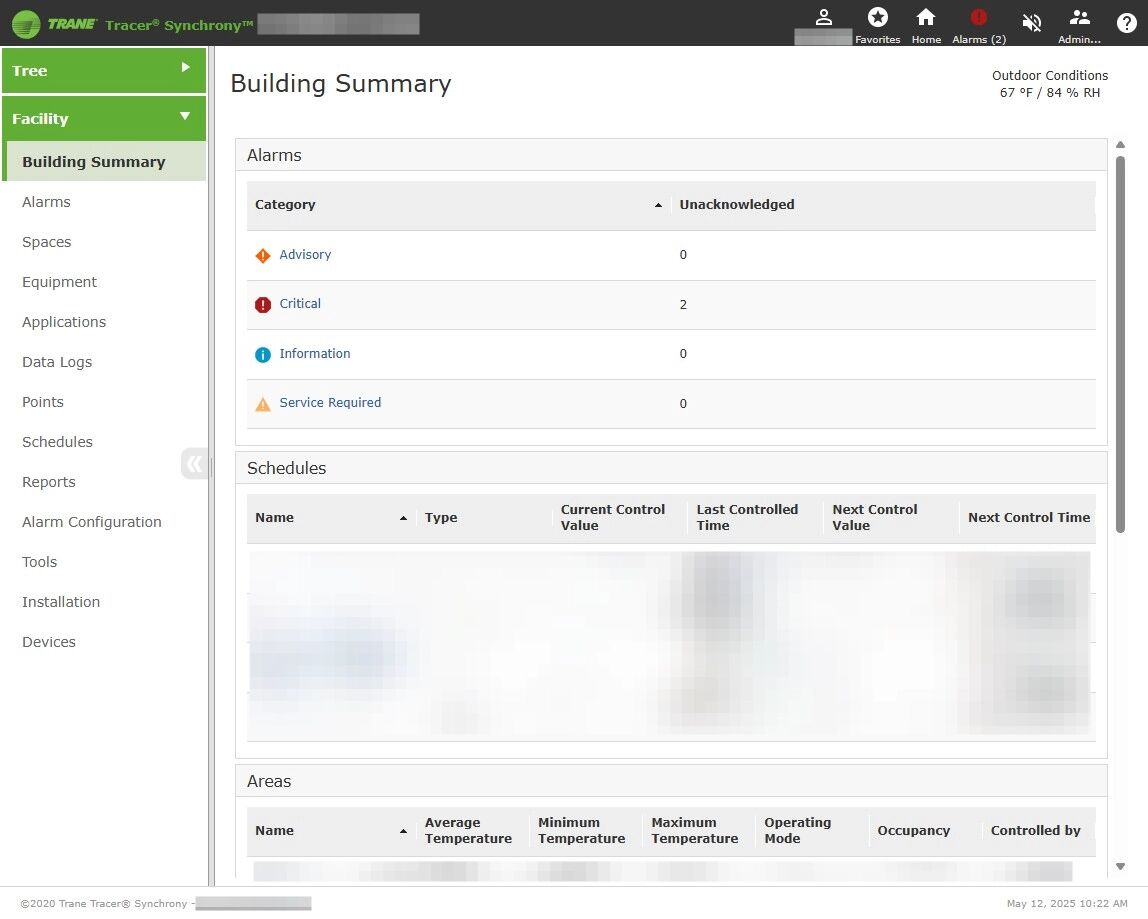Collapse sidebar with double-chevron handle
1148x919 pixels.
(x=194, y=464)
